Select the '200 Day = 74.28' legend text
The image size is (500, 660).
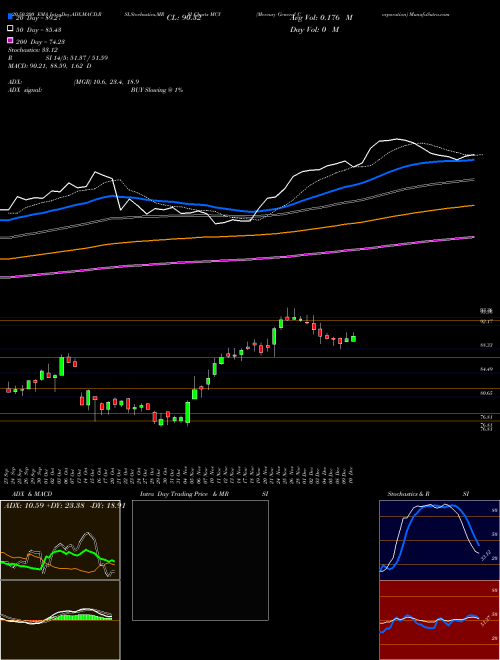click(x=40, y=41)
